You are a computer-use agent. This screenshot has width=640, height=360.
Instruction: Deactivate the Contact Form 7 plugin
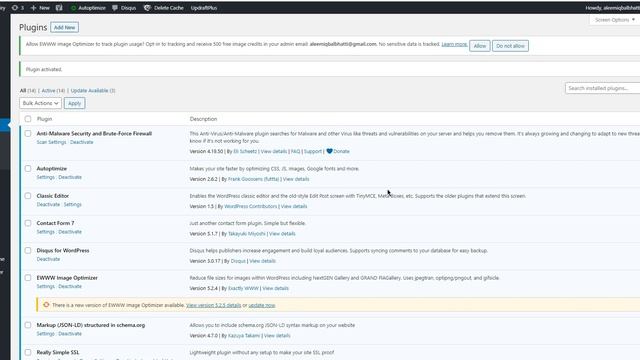click(x=70, y=232)
